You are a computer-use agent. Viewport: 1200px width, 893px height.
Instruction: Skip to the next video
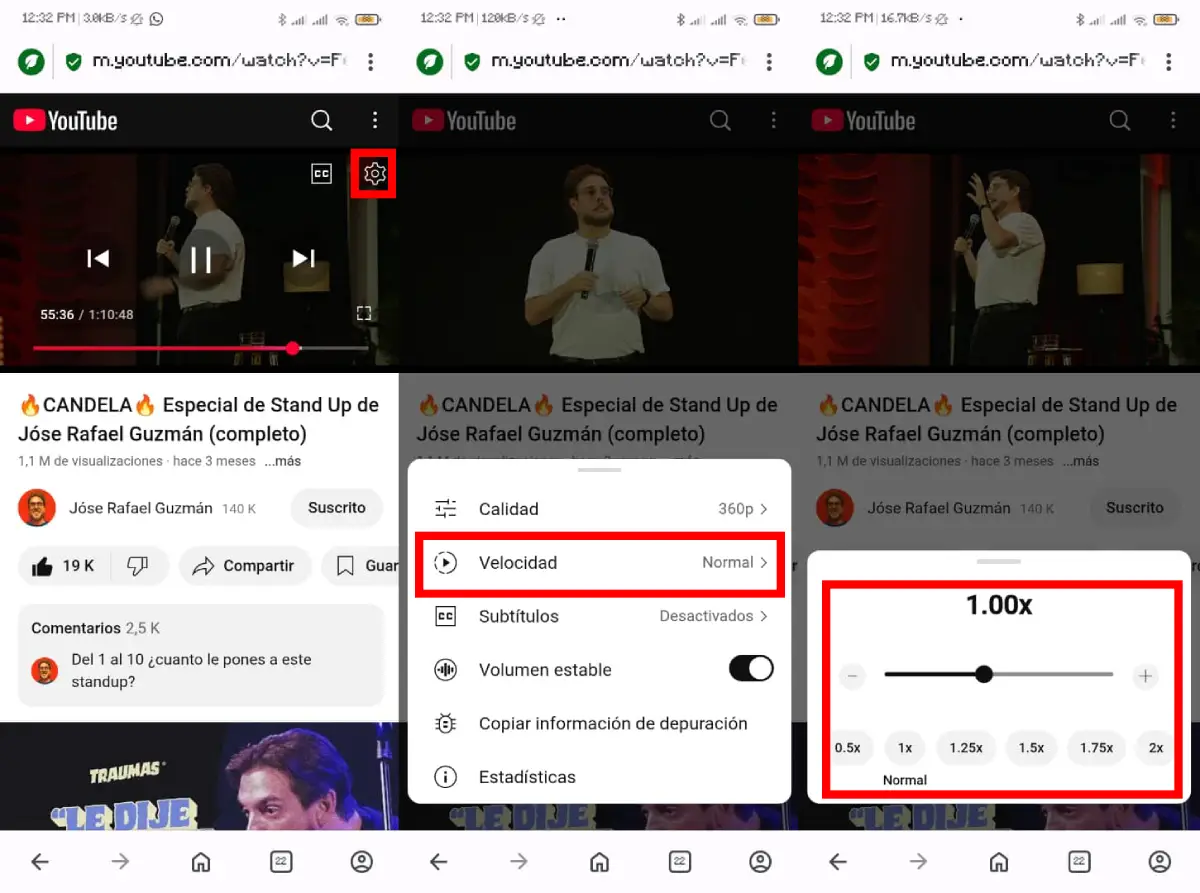tap(304, 259)
